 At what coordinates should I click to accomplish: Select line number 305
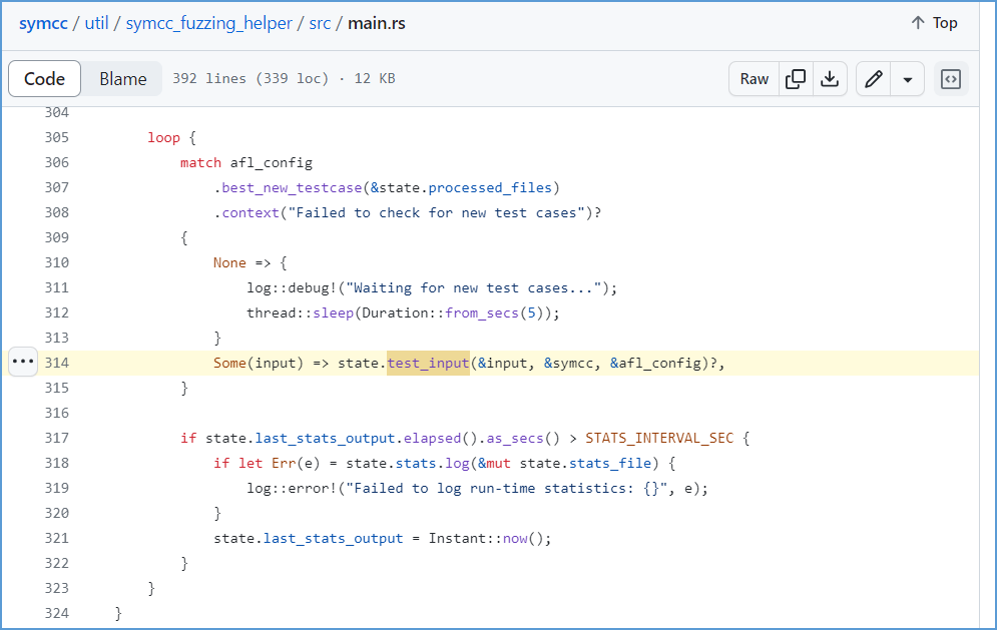click(x=57, y=137)
